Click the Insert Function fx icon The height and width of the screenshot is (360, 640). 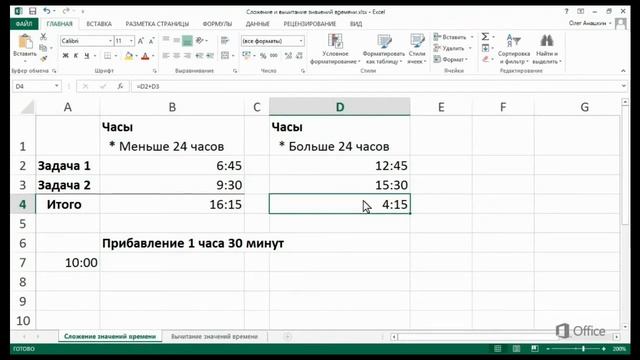coord(120,87)
